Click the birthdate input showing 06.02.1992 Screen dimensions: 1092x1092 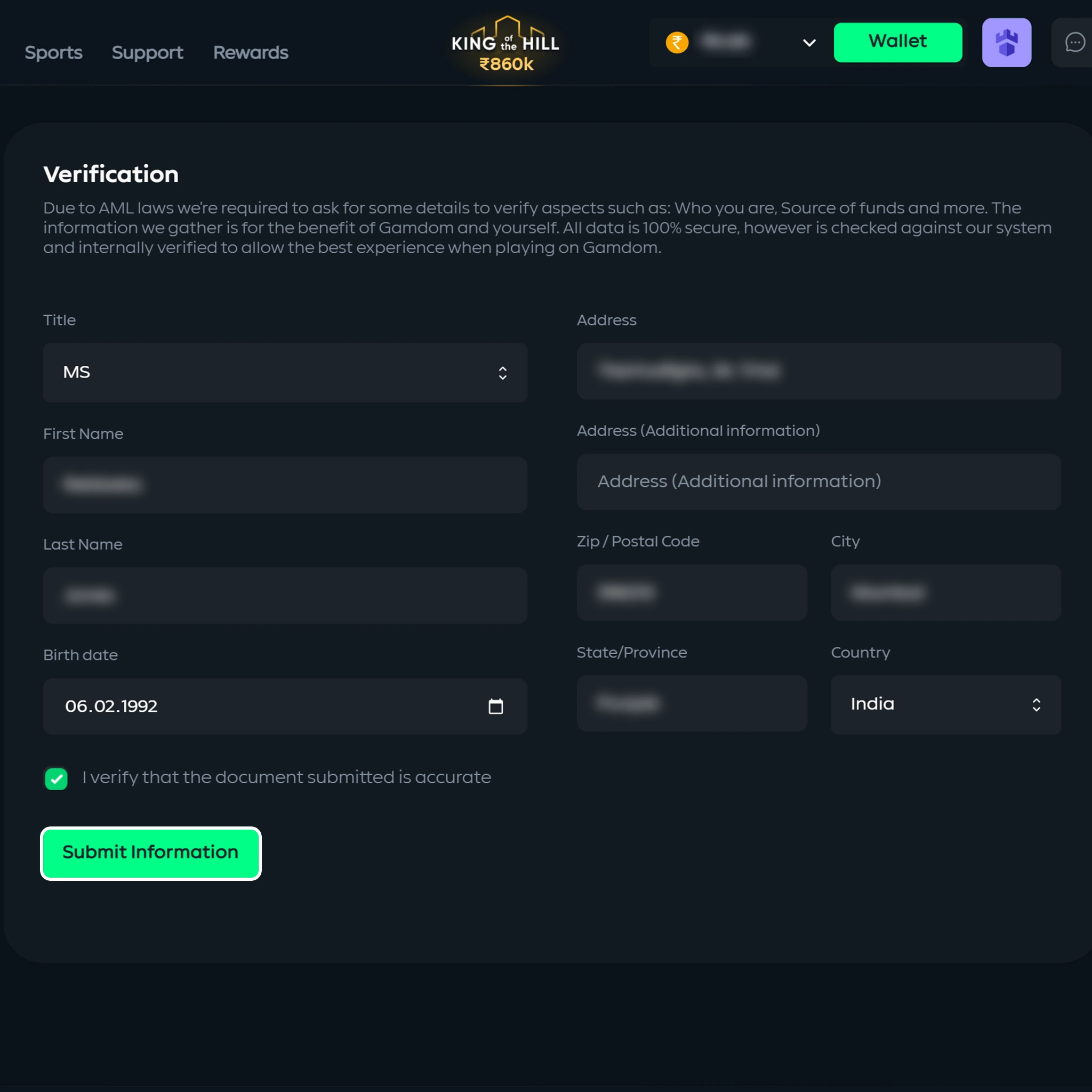click(285, 706)
